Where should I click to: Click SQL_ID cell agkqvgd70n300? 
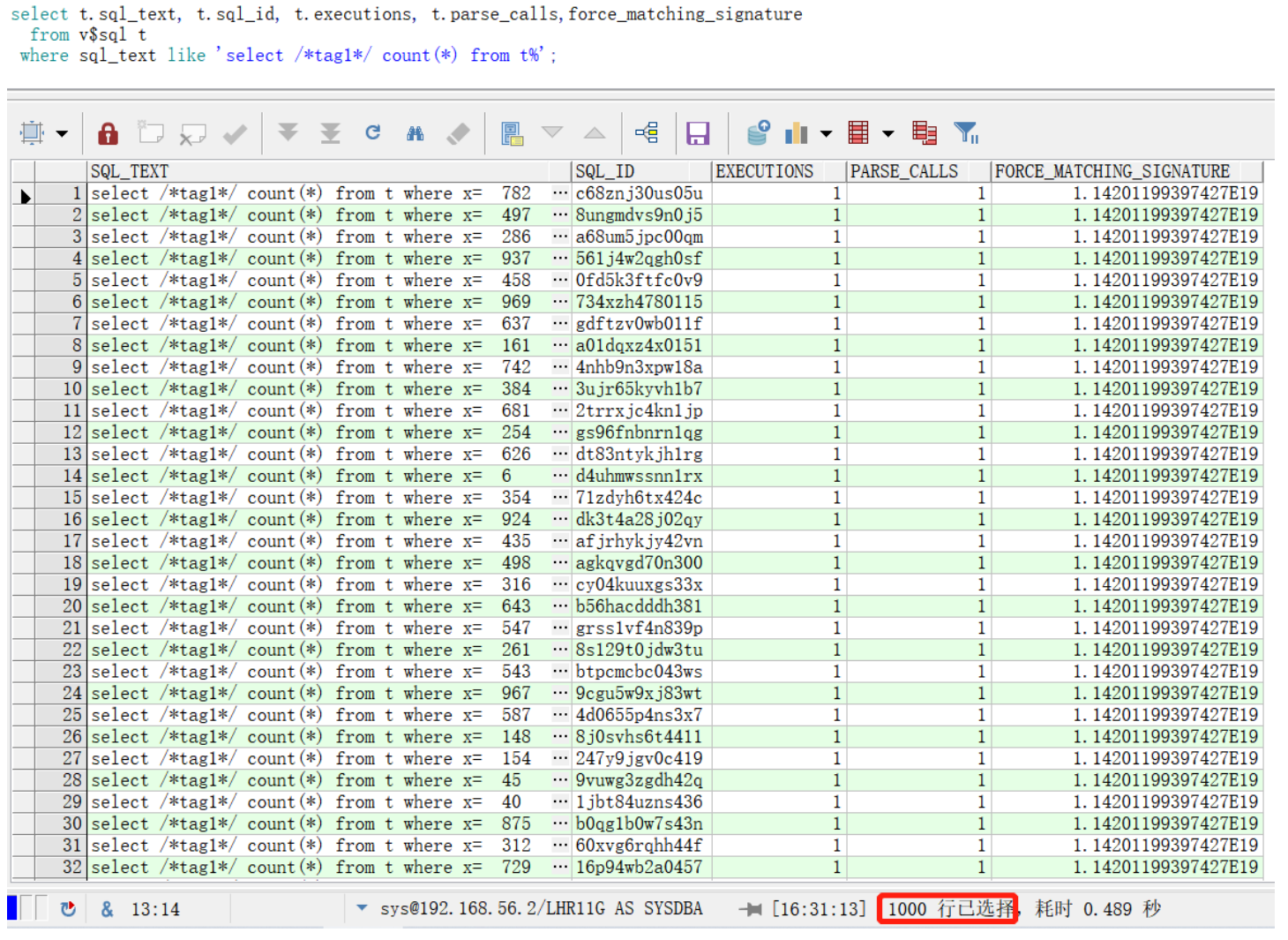tap(641, 563)
